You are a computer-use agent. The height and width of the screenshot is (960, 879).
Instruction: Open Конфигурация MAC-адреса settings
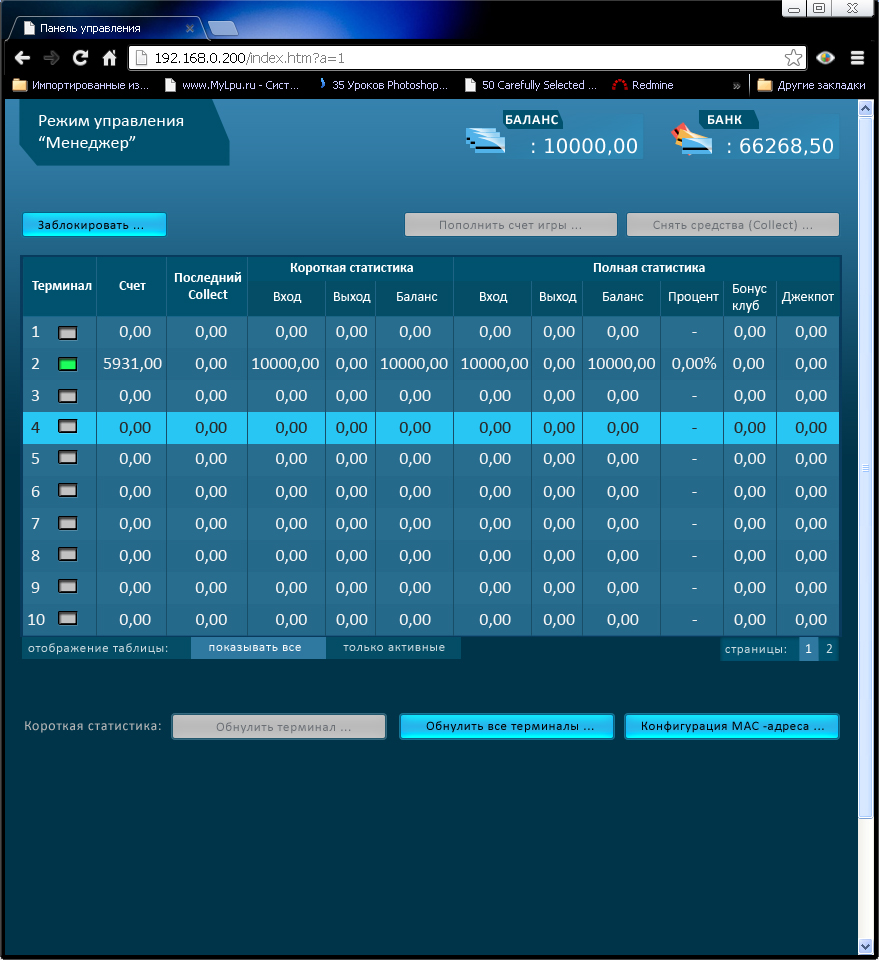point(731,727)
